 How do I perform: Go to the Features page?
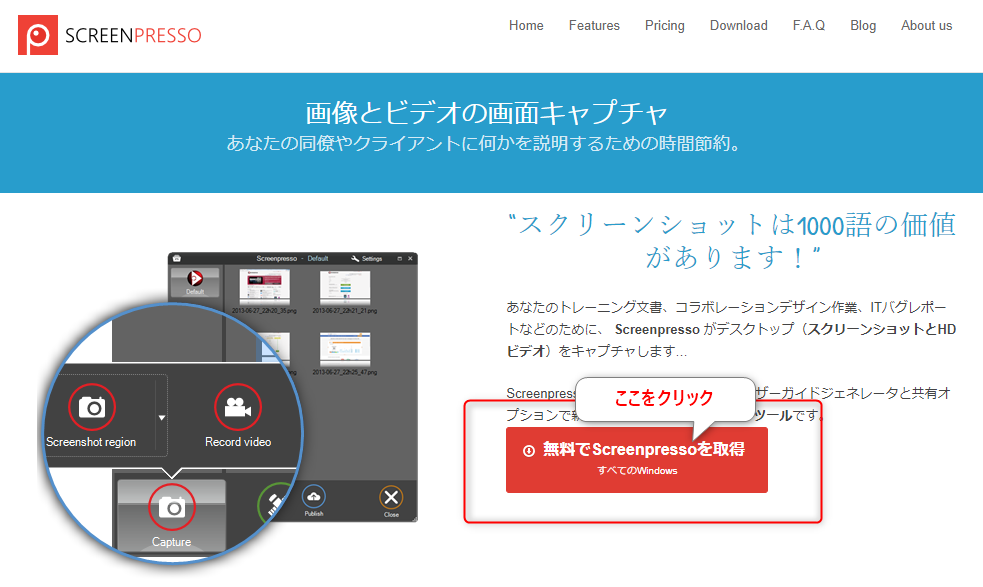(594, 26)
